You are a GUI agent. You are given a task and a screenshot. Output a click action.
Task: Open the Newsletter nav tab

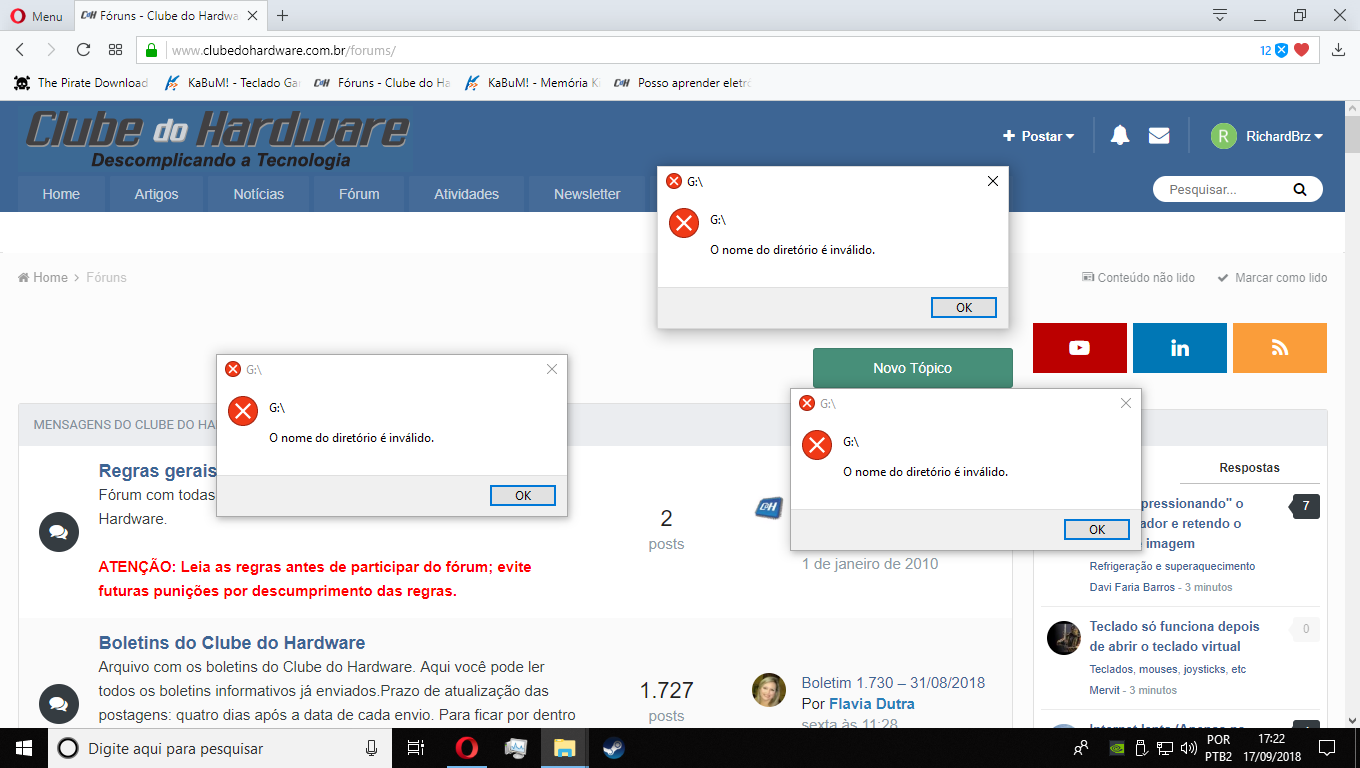point(587,194)
